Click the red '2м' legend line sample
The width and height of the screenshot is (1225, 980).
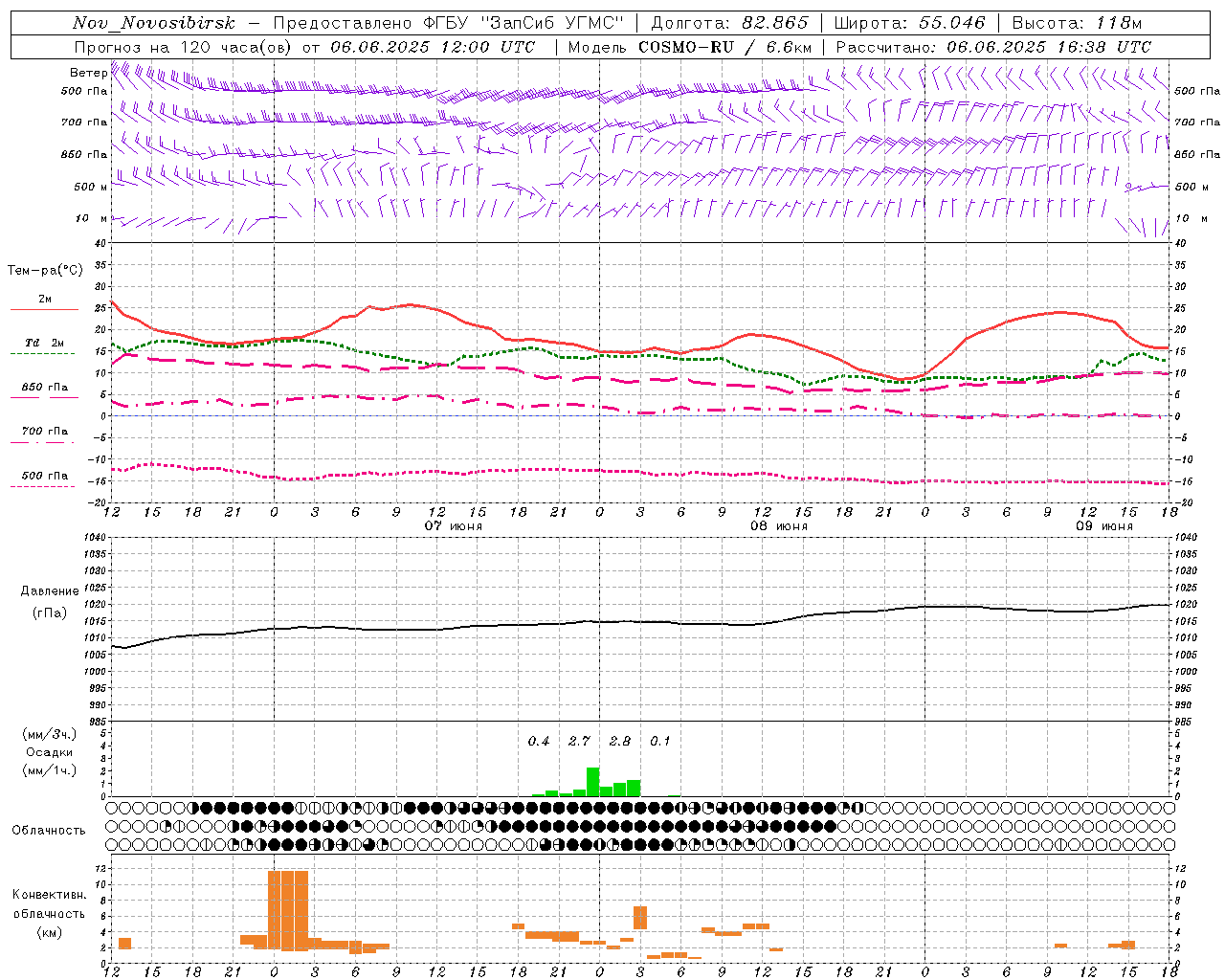point(44,310)
